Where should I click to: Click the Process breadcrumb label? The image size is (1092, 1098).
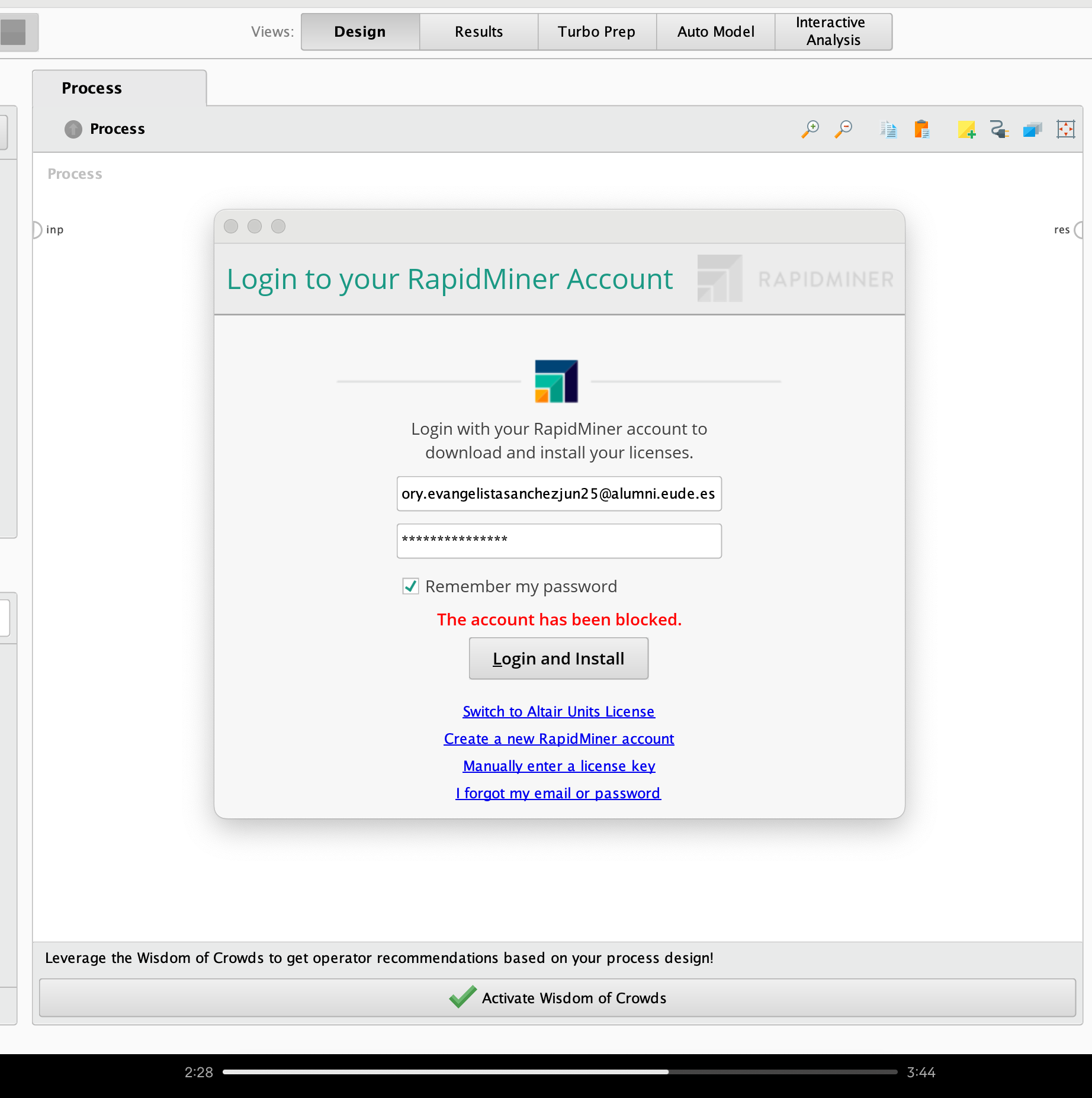click(x=117, y=129)
